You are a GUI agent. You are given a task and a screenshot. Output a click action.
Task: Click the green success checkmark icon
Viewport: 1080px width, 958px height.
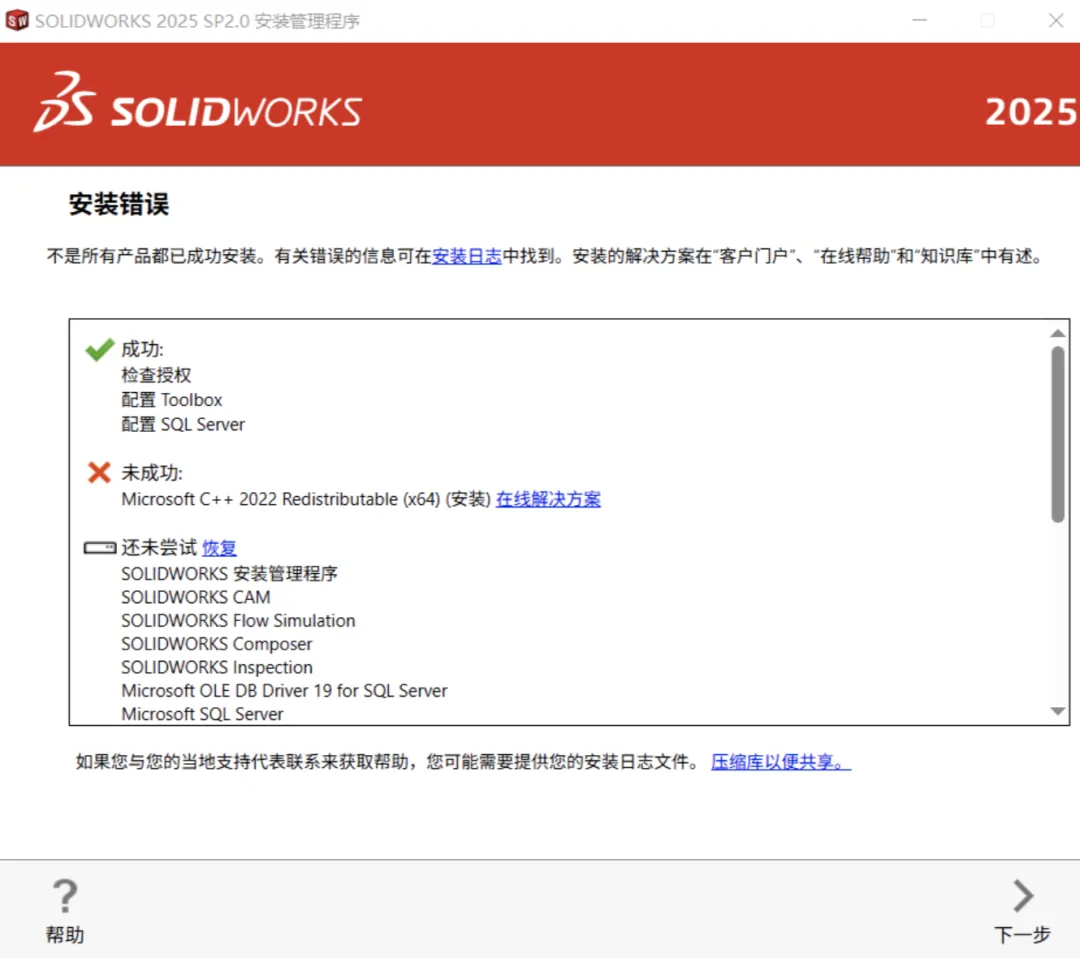[x=100, y=349]
